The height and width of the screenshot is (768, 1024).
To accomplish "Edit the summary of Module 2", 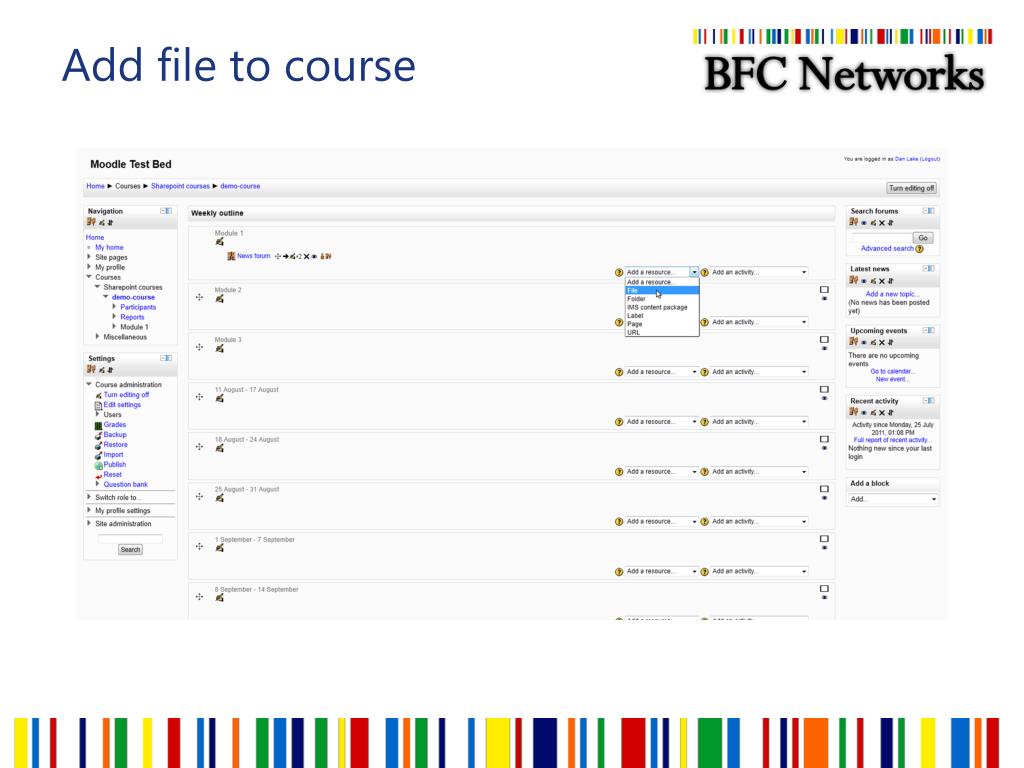I will 219,298.
